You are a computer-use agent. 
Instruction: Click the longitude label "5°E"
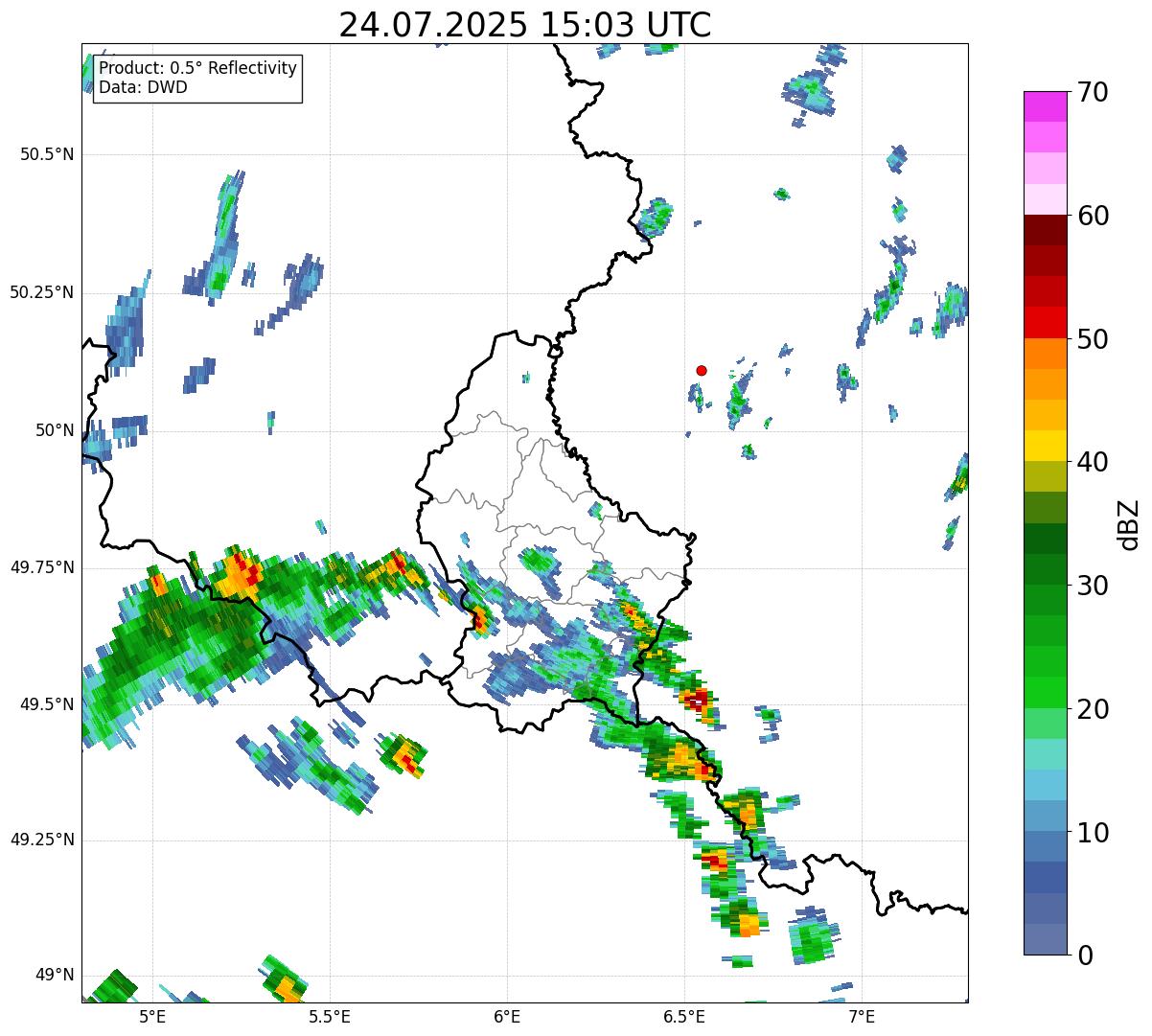[x=152, y=1016]
